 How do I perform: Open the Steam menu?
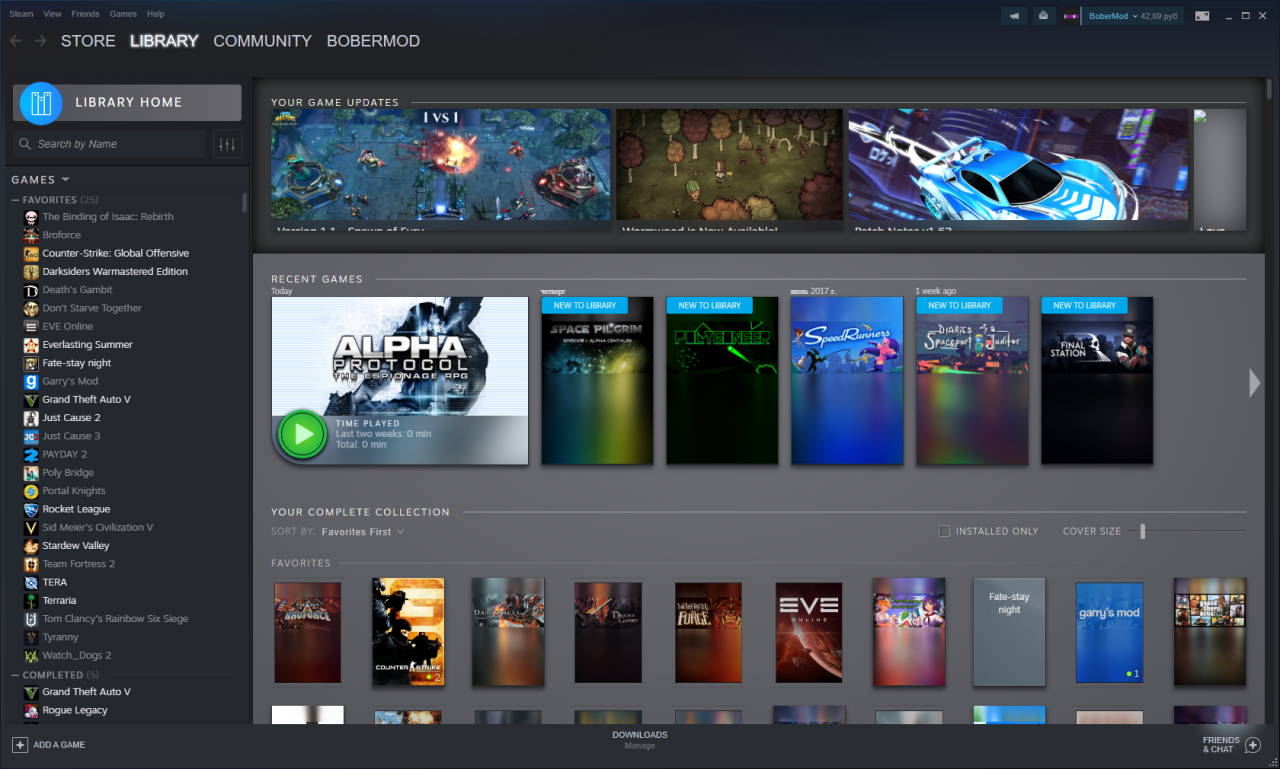tap(21, 14)
